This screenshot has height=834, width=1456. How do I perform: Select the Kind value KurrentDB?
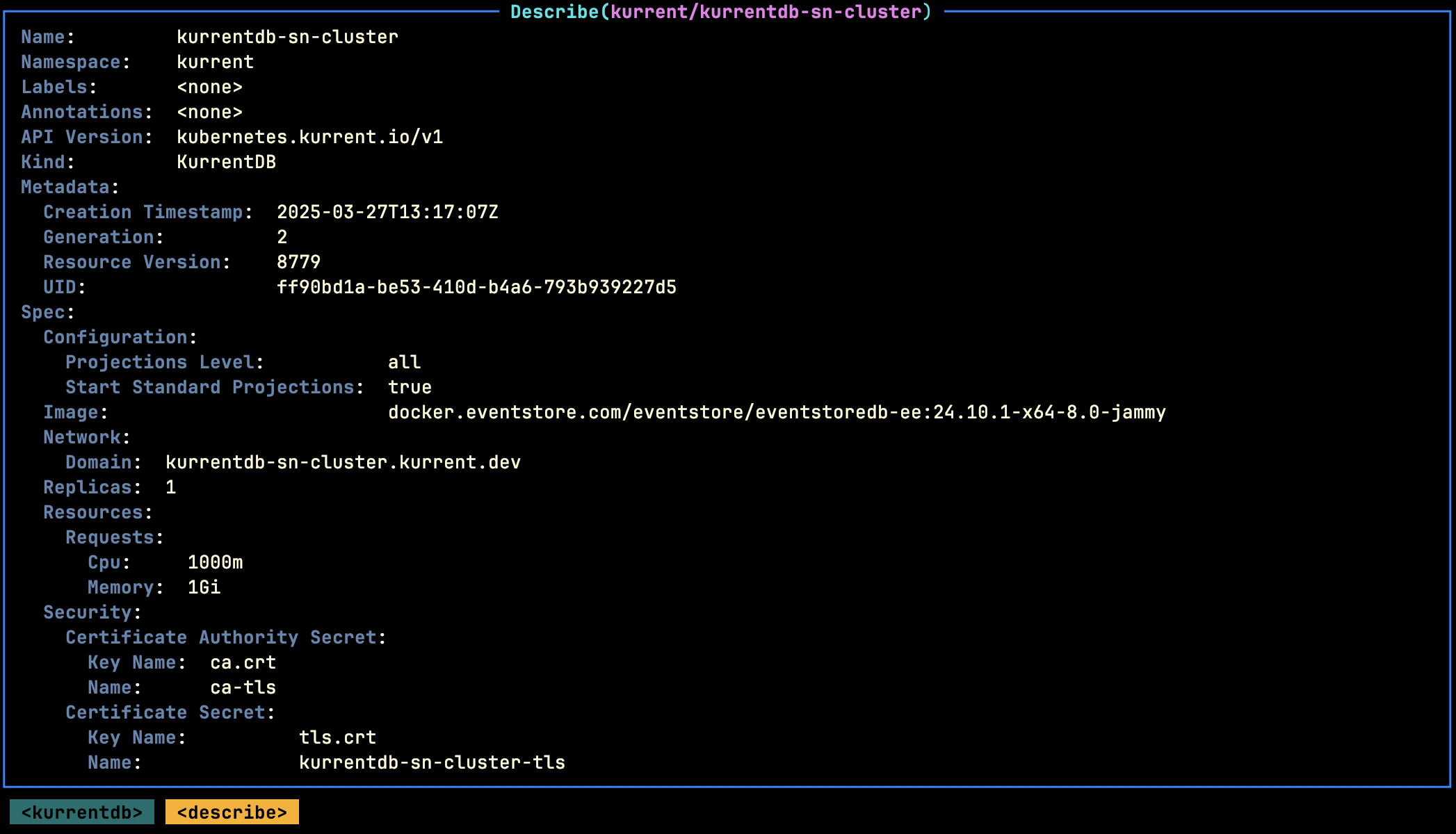pos(226,162)
